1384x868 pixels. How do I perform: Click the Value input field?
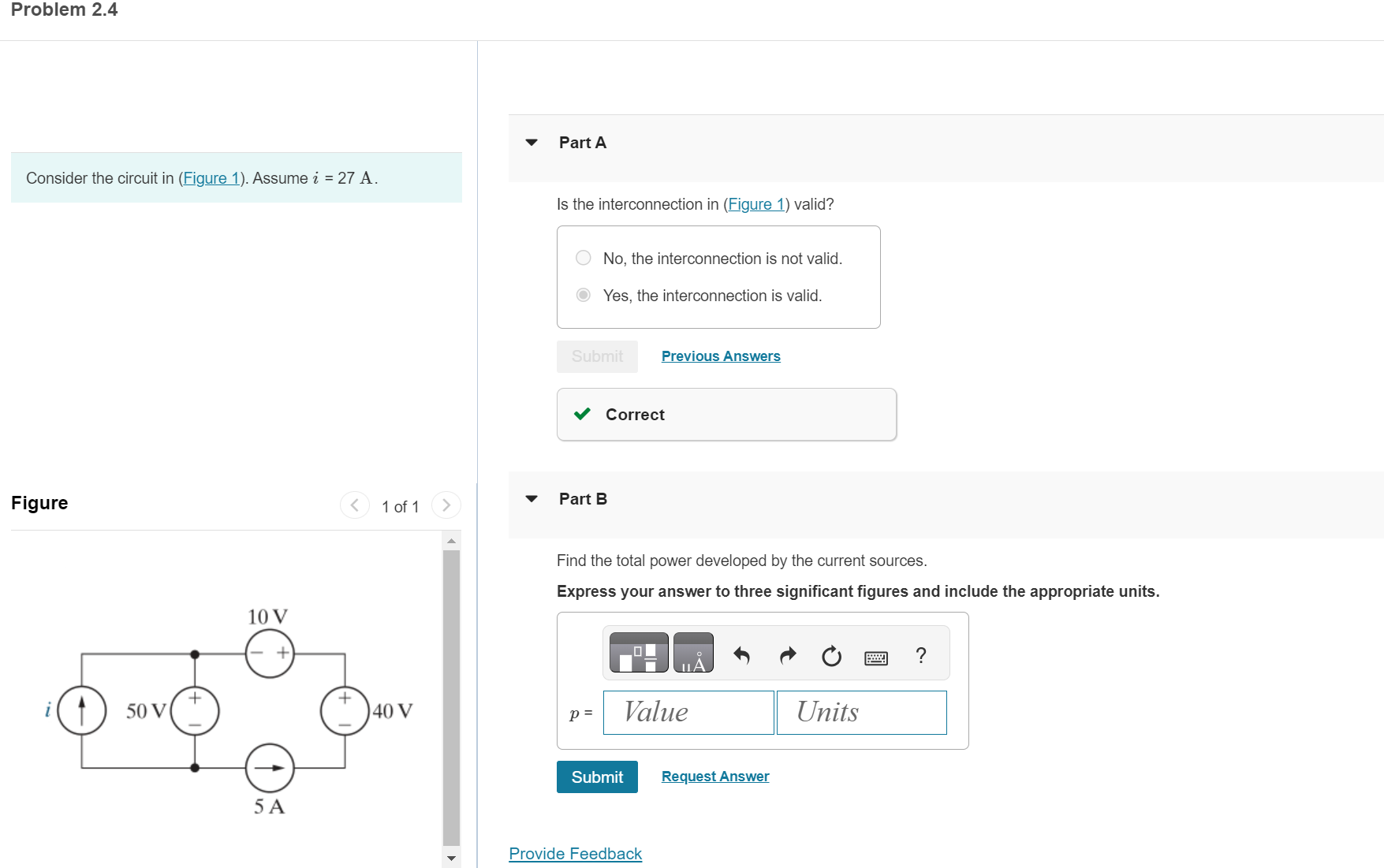click(688, 713)
